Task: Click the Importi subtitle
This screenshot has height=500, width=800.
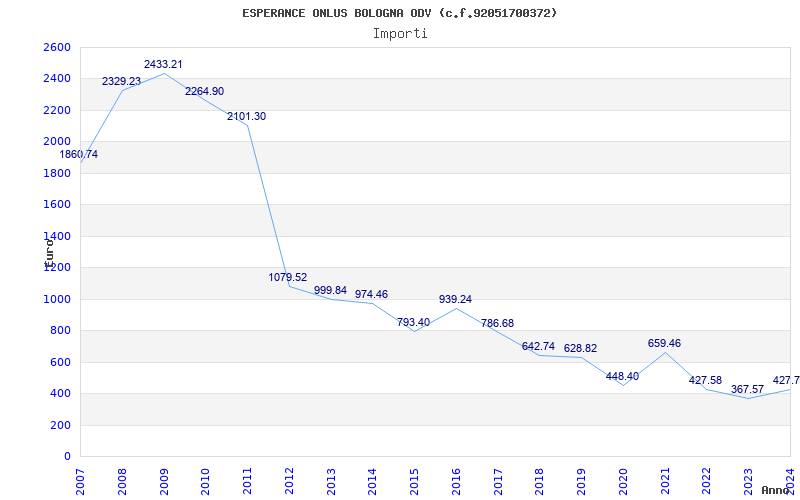Action: [x=400, y=34]
